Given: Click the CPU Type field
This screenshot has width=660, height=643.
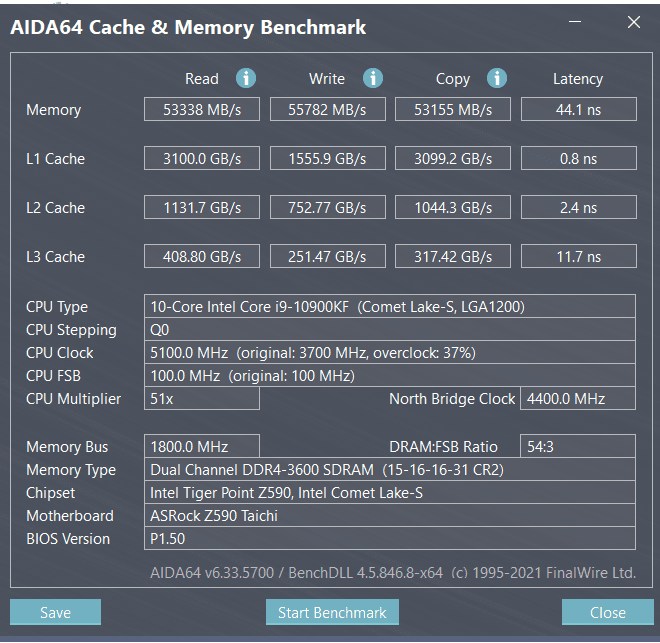Looking at the screenshot, I should pos(390,307).
